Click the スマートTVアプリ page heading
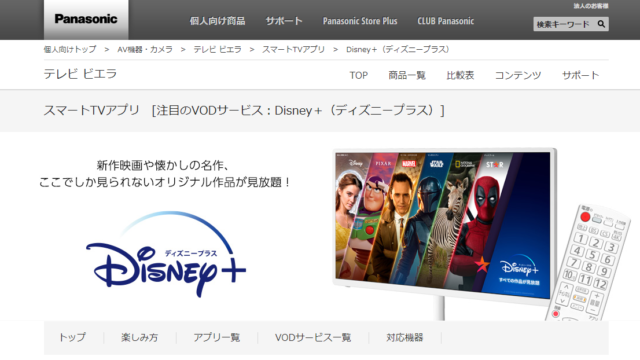Screen dimensions: 640x360 pos(244,110)
